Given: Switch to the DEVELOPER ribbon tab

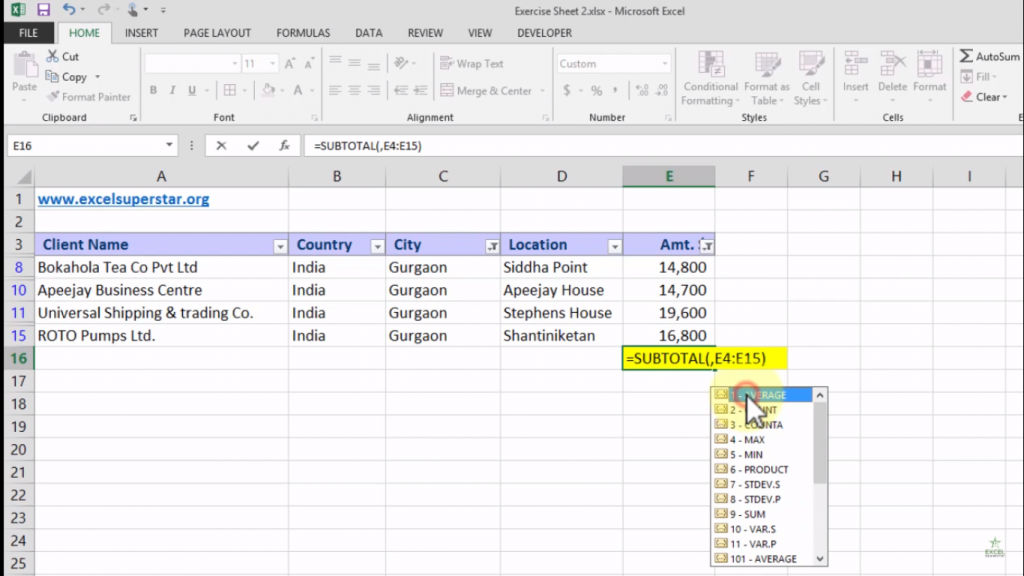Looking at the screenshot, I should coord(543,32).
